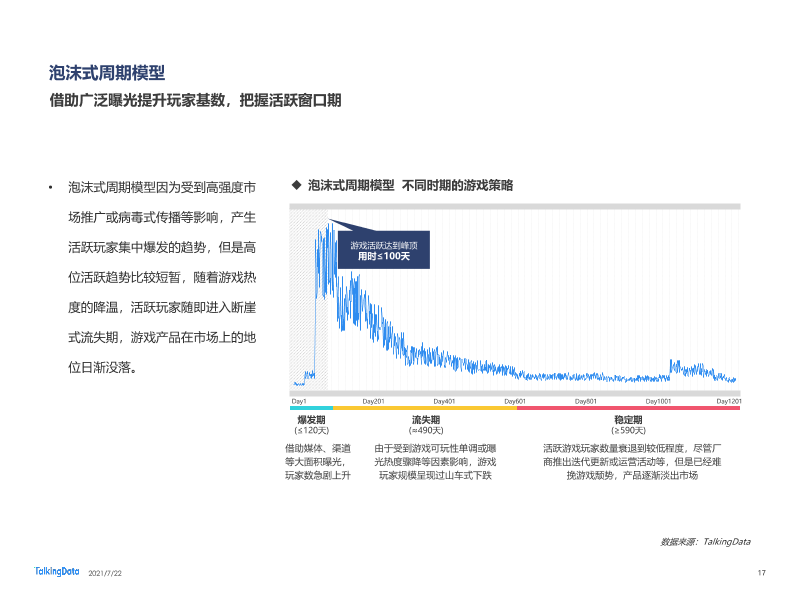Click the Day1001 axis label
The width and height of the screenshot is (799, 599).
pyautogui.click(x=658, y=401)
